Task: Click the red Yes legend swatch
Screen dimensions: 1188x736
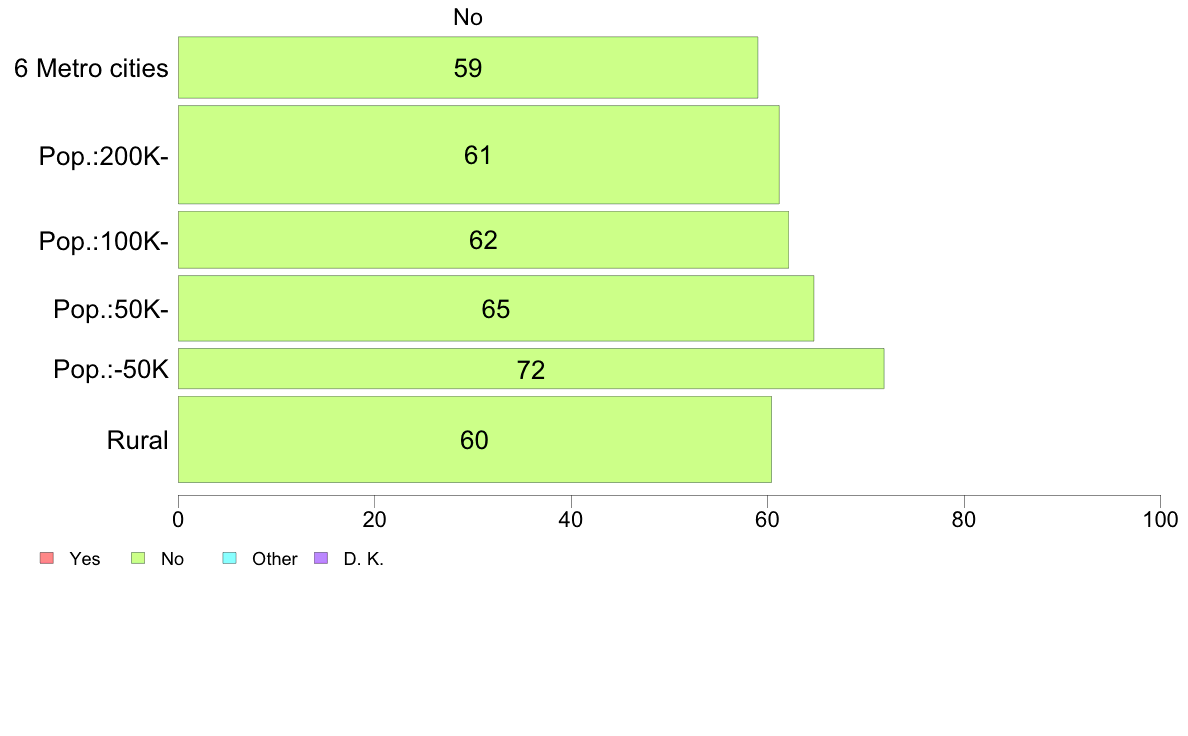Action: point(45,558)
